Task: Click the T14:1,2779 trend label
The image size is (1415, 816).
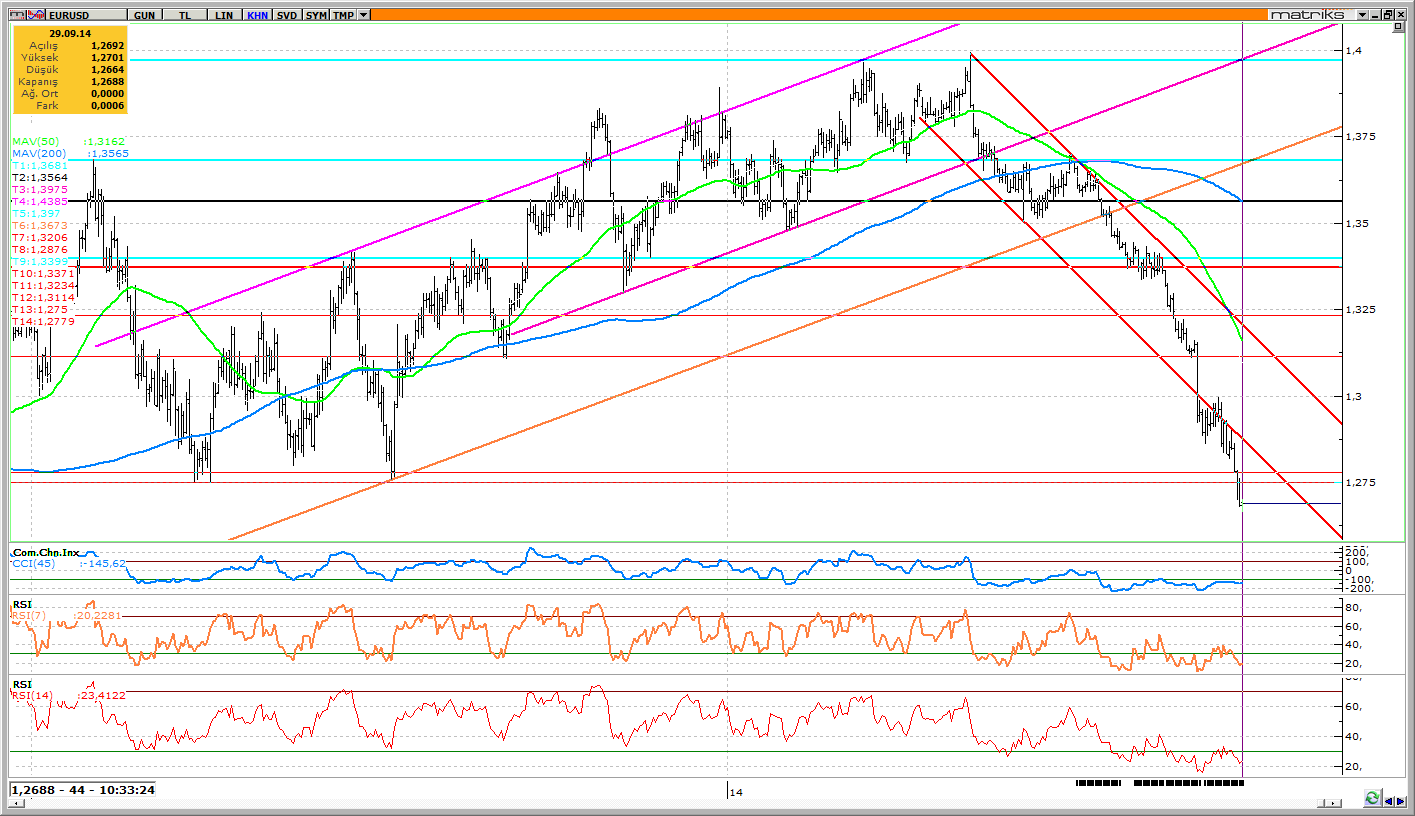Action: (43, 321)
